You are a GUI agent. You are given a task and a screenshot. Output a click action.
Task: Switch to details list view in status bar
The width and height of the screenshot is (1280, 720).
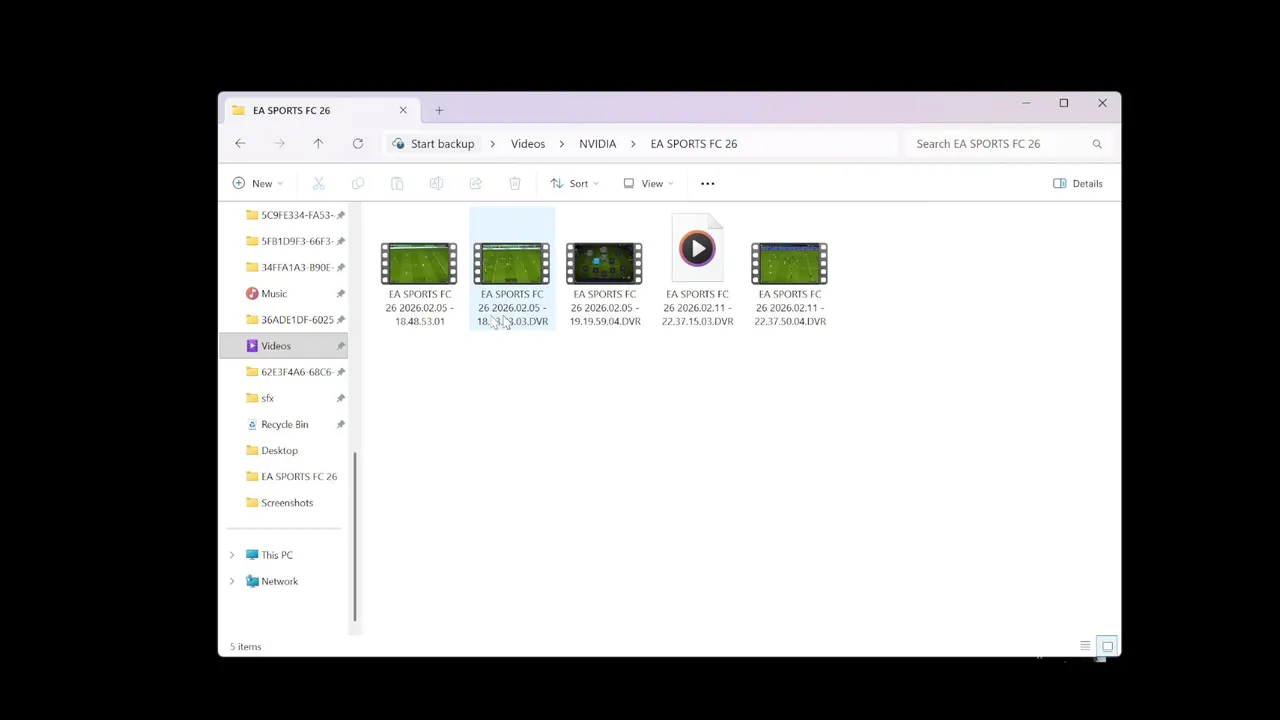click(1085, 646)
